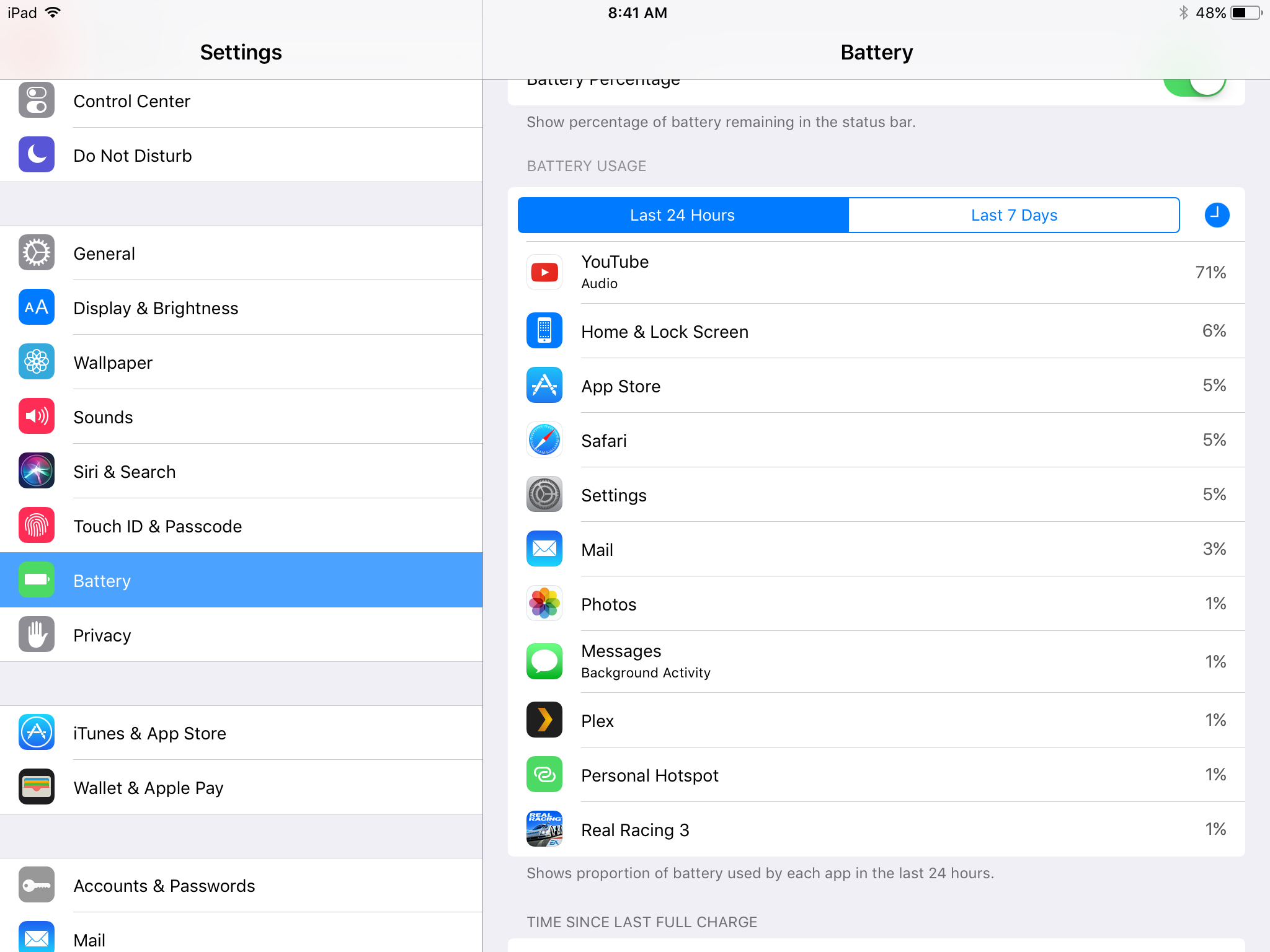Select the Last 24 Hours tab
This screenshot has height=952, width=1270.
coord(683,215)
